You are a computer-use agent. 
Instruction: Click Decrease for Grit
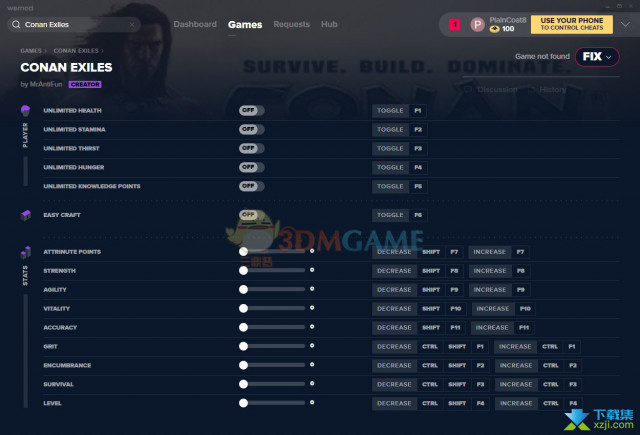[394, 347]
